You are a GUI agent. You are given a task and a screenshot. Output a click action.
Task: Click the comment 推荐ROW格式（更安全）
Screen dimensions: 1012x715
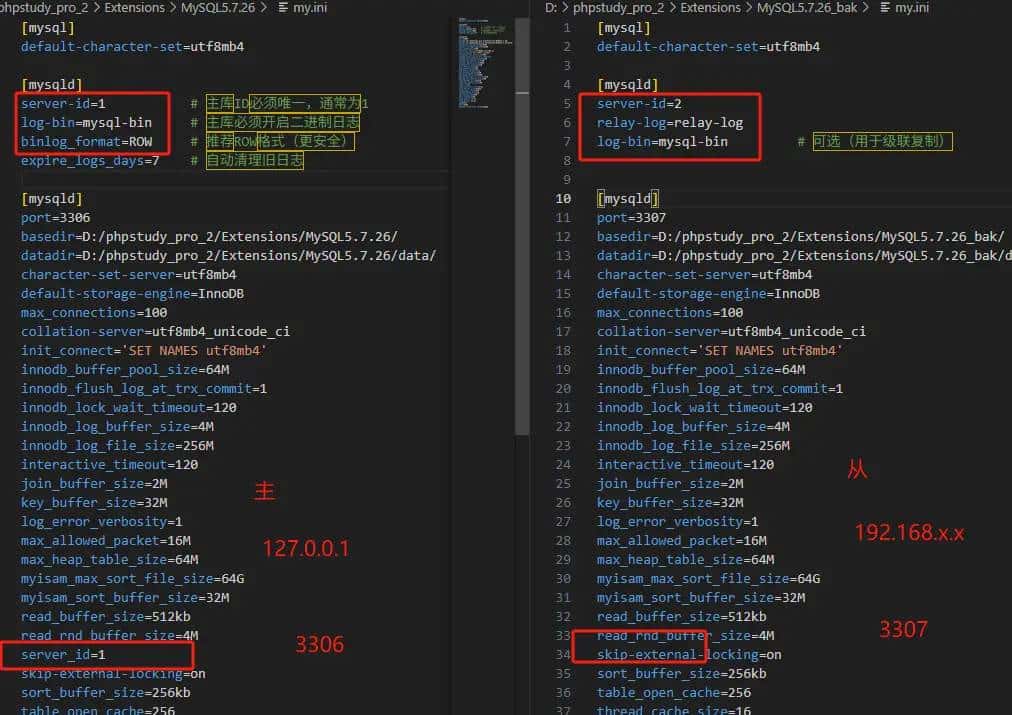(279, 141)
